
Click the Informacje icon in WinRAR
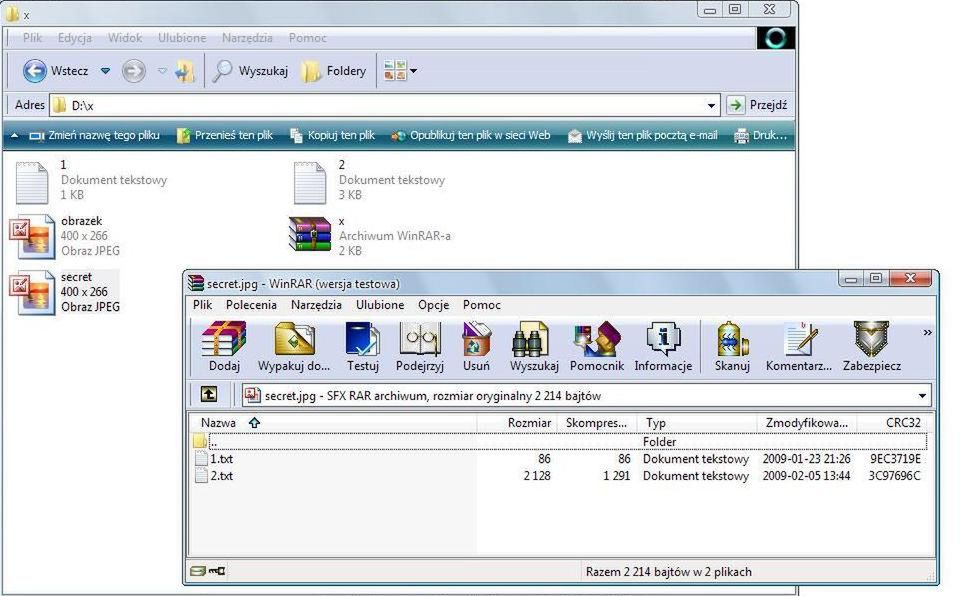pos(663,346)
